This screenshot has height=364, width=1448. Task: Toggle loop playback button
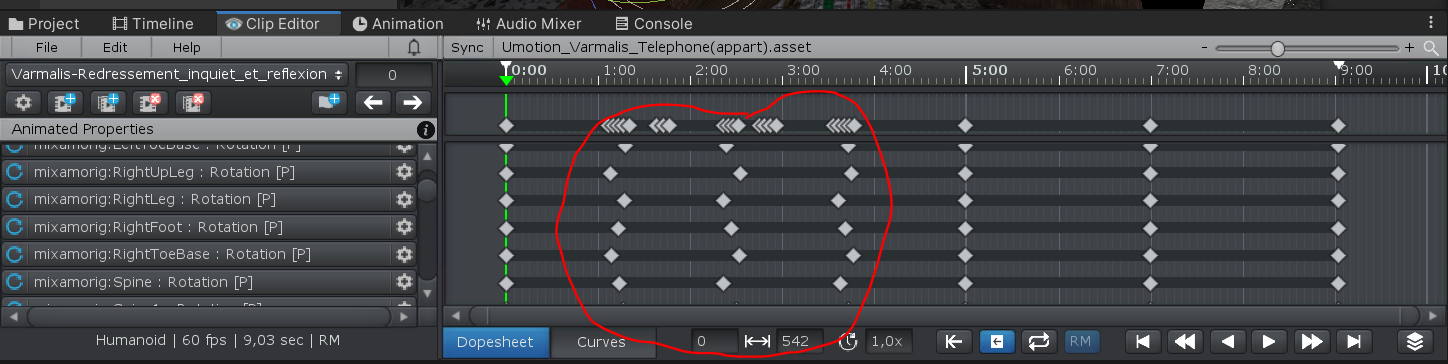(x=1038, y=341)
